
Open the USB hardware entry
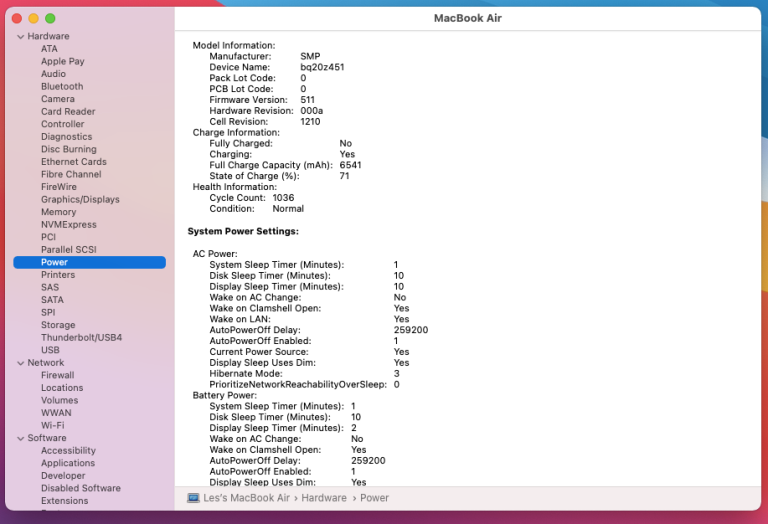[x=50, y=350]
